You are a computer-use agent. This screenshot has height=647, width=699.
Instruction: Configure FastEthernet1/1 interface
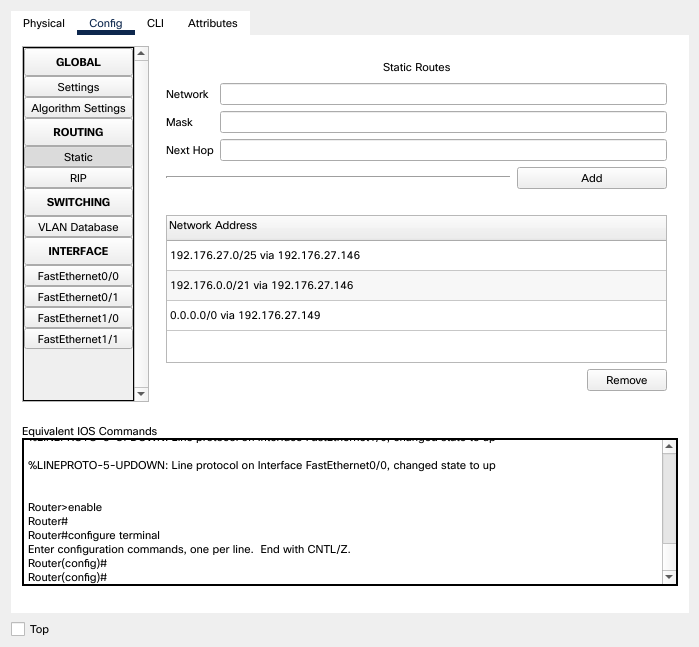(78, 339)
